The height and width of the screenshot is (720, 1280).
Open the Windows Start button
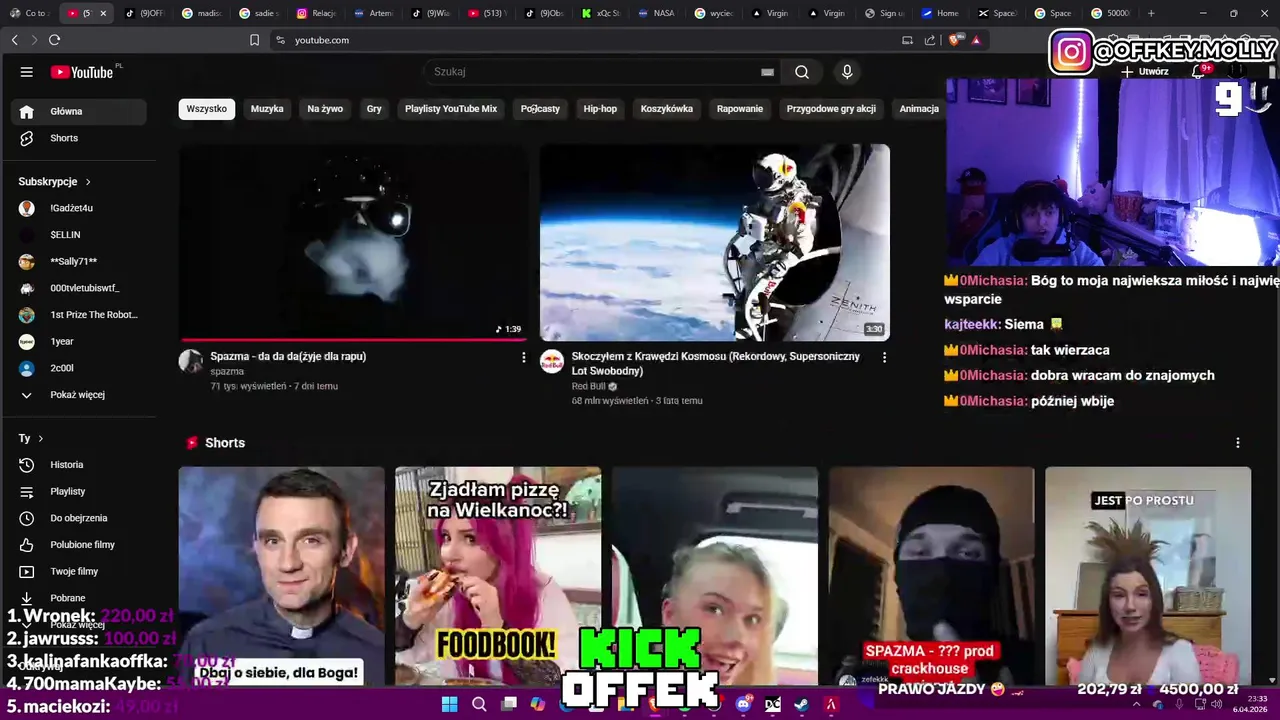pos(450,704)
